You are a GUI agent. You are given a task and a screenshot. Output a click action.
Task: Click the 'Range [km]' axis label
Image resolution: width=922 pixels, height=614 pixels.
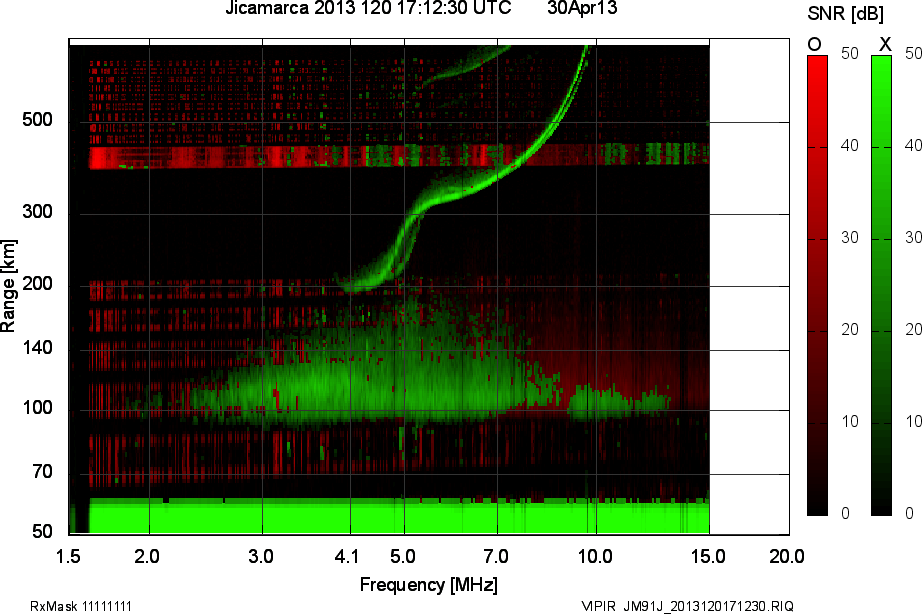8,286
